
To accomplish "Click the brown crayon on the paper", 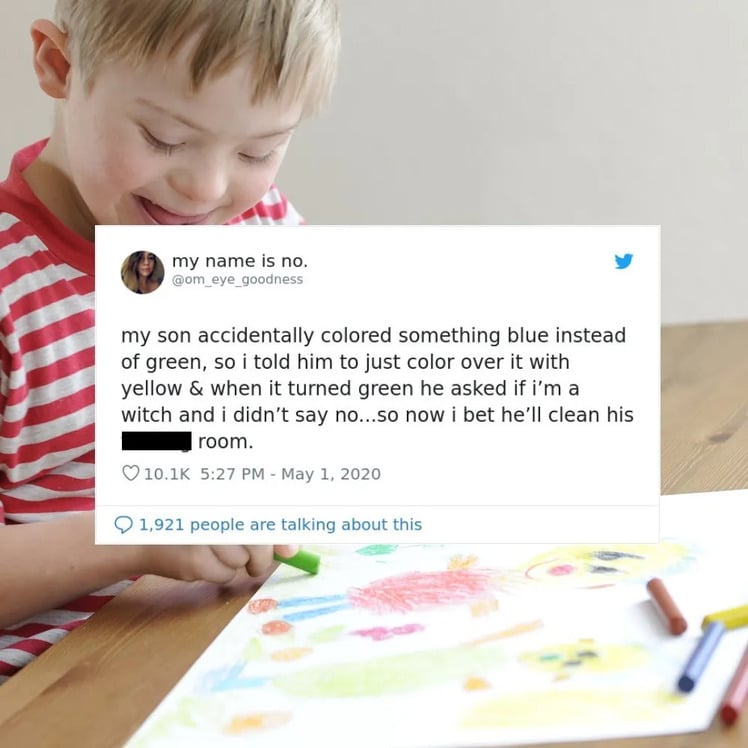I will 666,606.
